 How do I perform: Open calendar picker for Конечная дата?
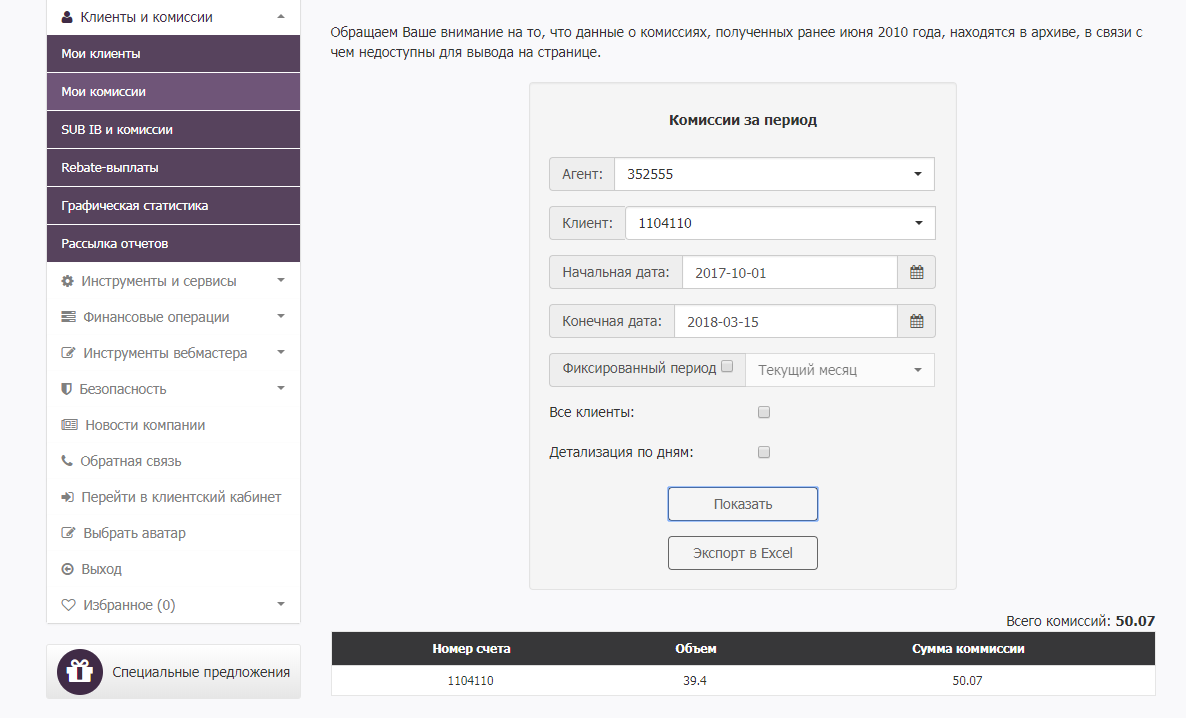click(916, 322)
